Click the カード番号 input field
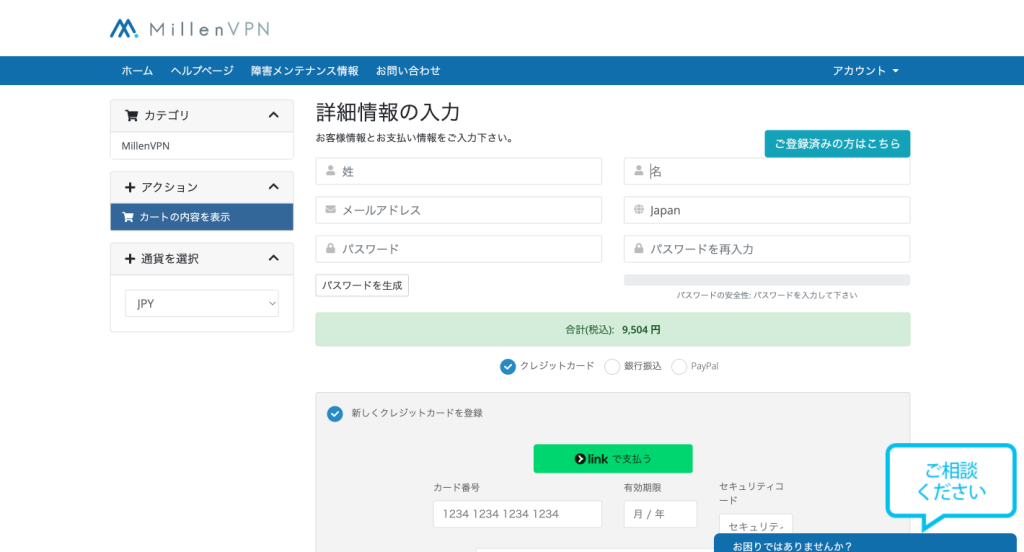 pyautogui.click(x=517, y=514)
